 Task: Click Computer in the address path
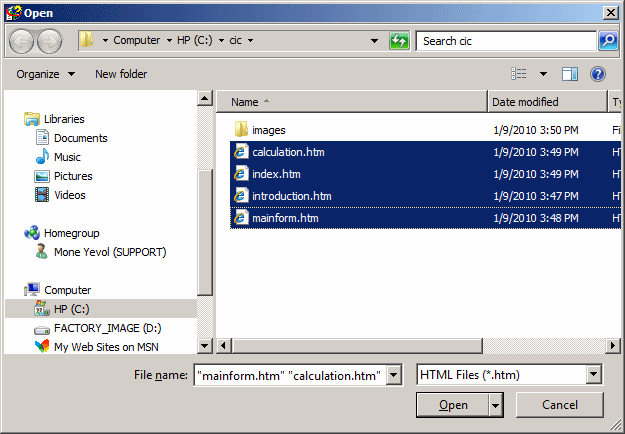pos(136,40)
